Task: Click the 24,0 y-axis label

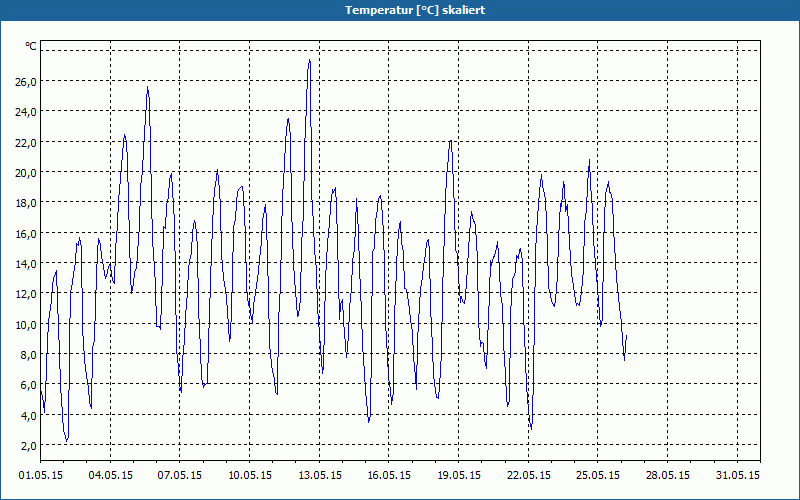Action: click(x=26, y=111)
